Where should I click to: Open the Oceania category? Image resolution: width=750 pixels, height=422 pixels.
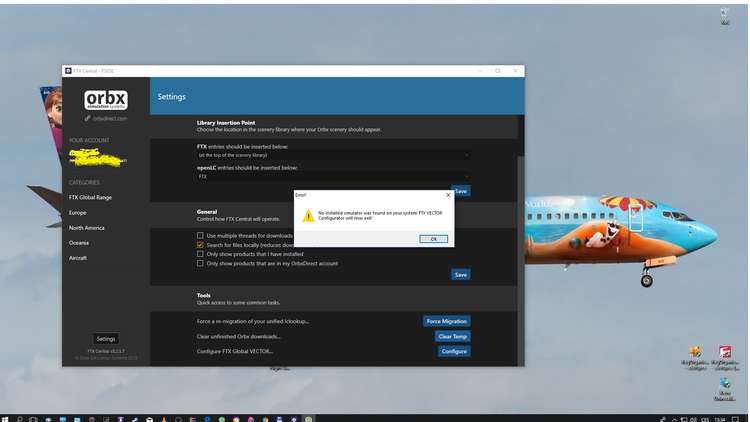[x=78, y=243]
